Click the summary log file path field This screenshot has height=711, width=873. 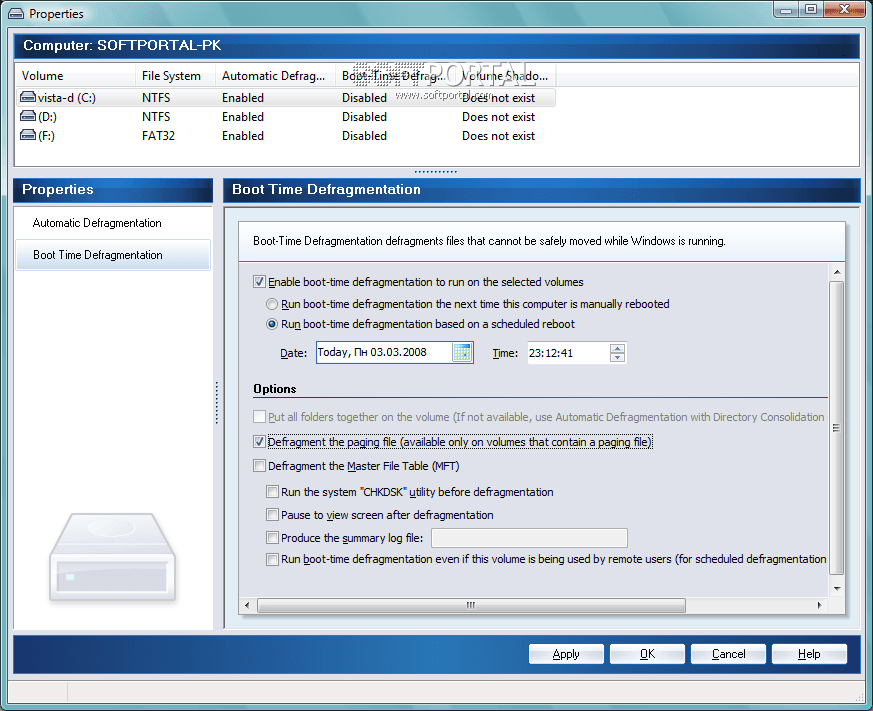point(529,538)
